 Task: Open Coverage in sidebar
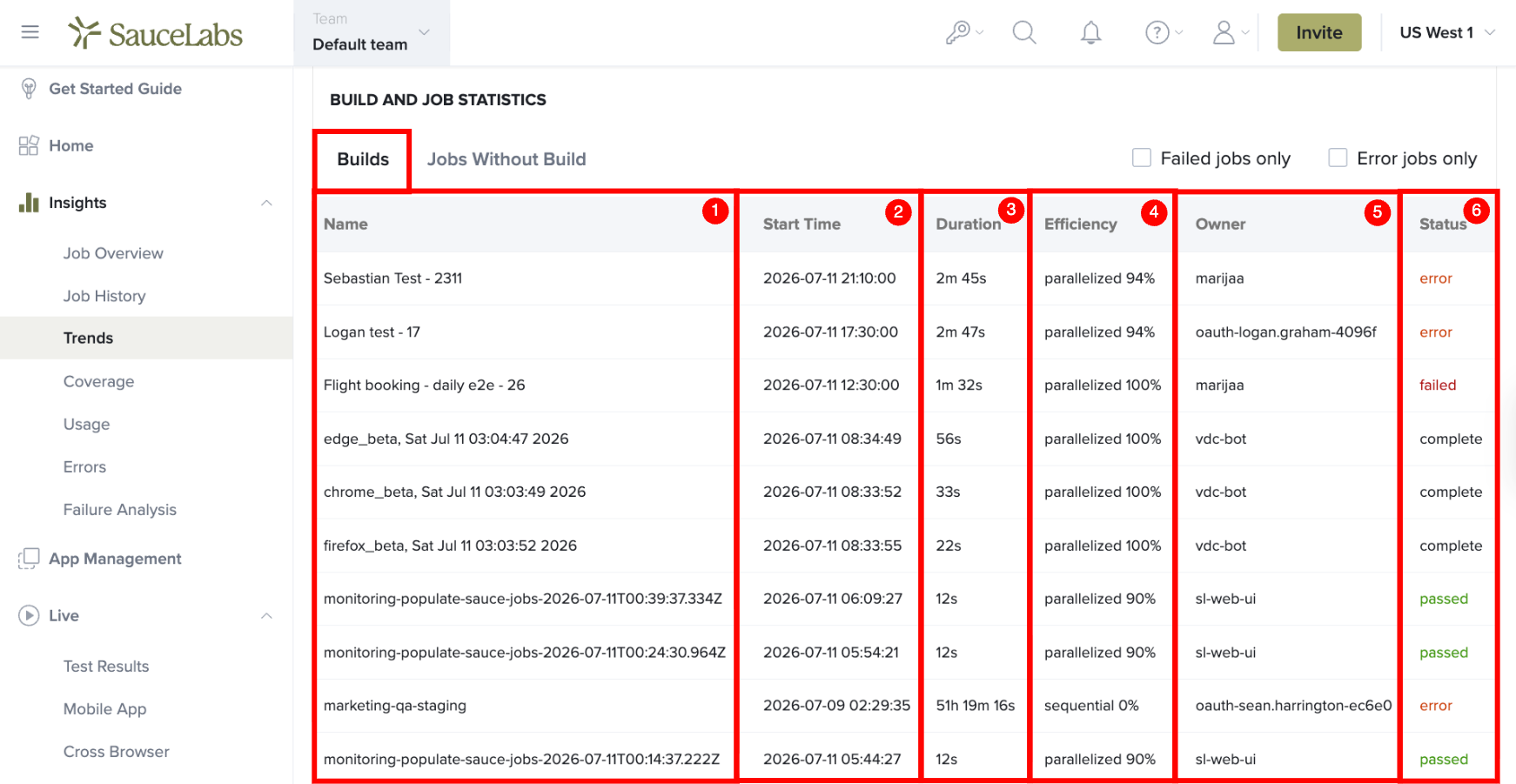pyautogui.click(x=98, y=381)
